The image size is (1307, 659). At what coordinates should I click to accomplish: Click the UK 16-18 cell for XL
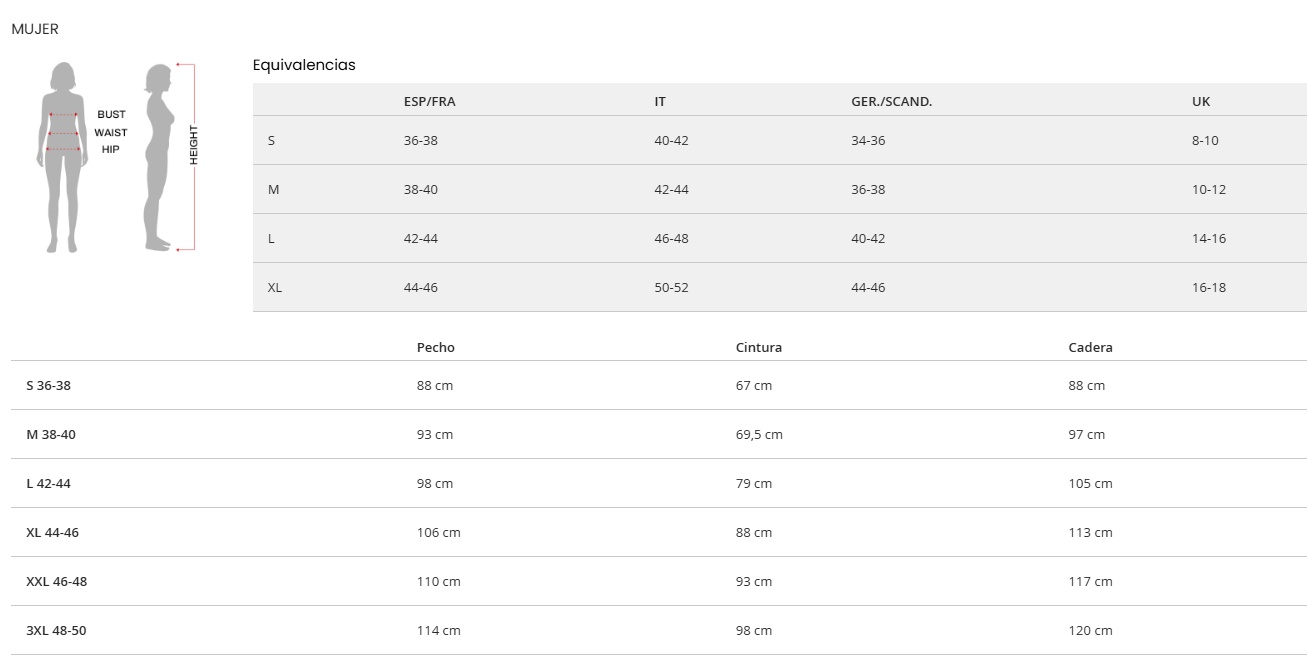(1208, 288)
